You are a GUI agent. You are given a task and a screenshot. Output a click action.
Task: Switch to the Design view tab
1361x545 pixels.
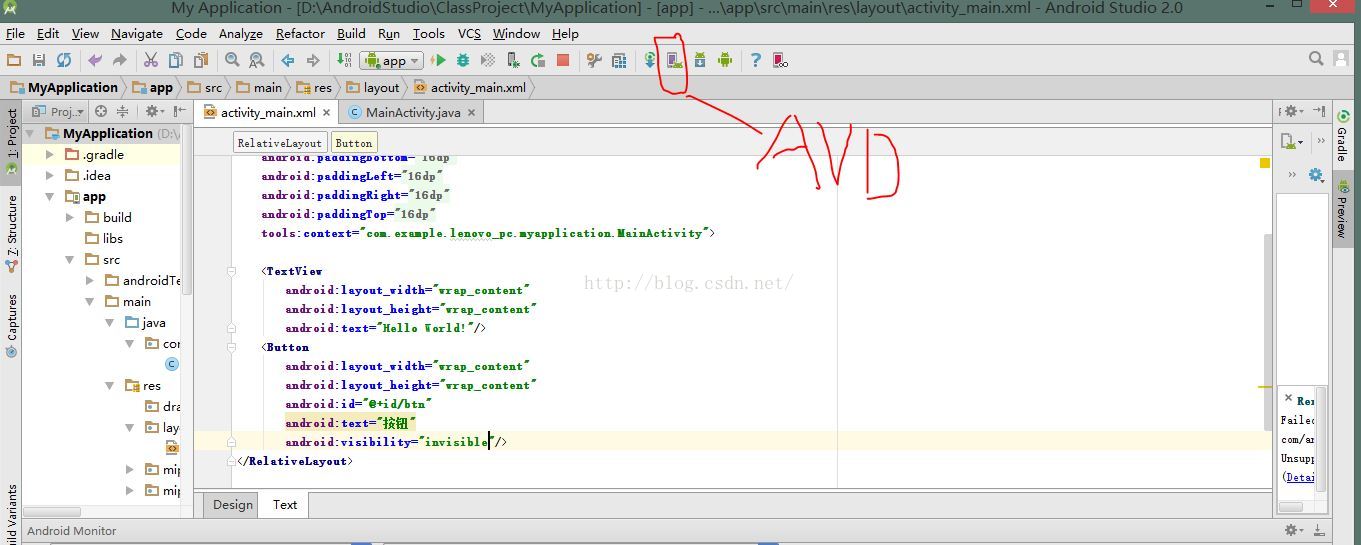pyautogui.click(x=232, y=505)
